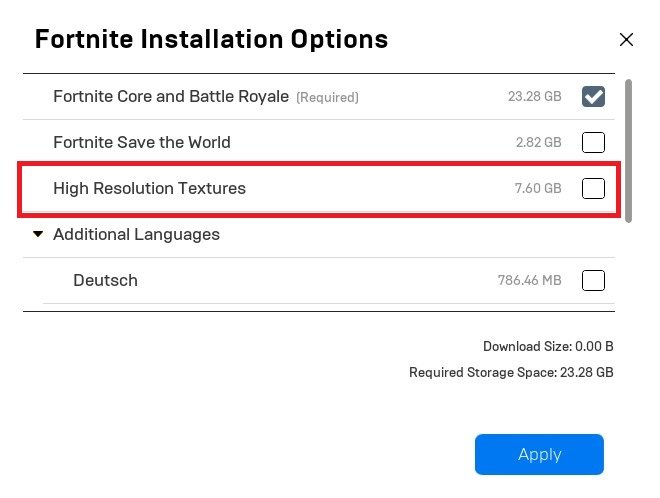Close the Fortnite Installation Options dialog
This screenshot has height=498, width=660.
tap(627, 40)
